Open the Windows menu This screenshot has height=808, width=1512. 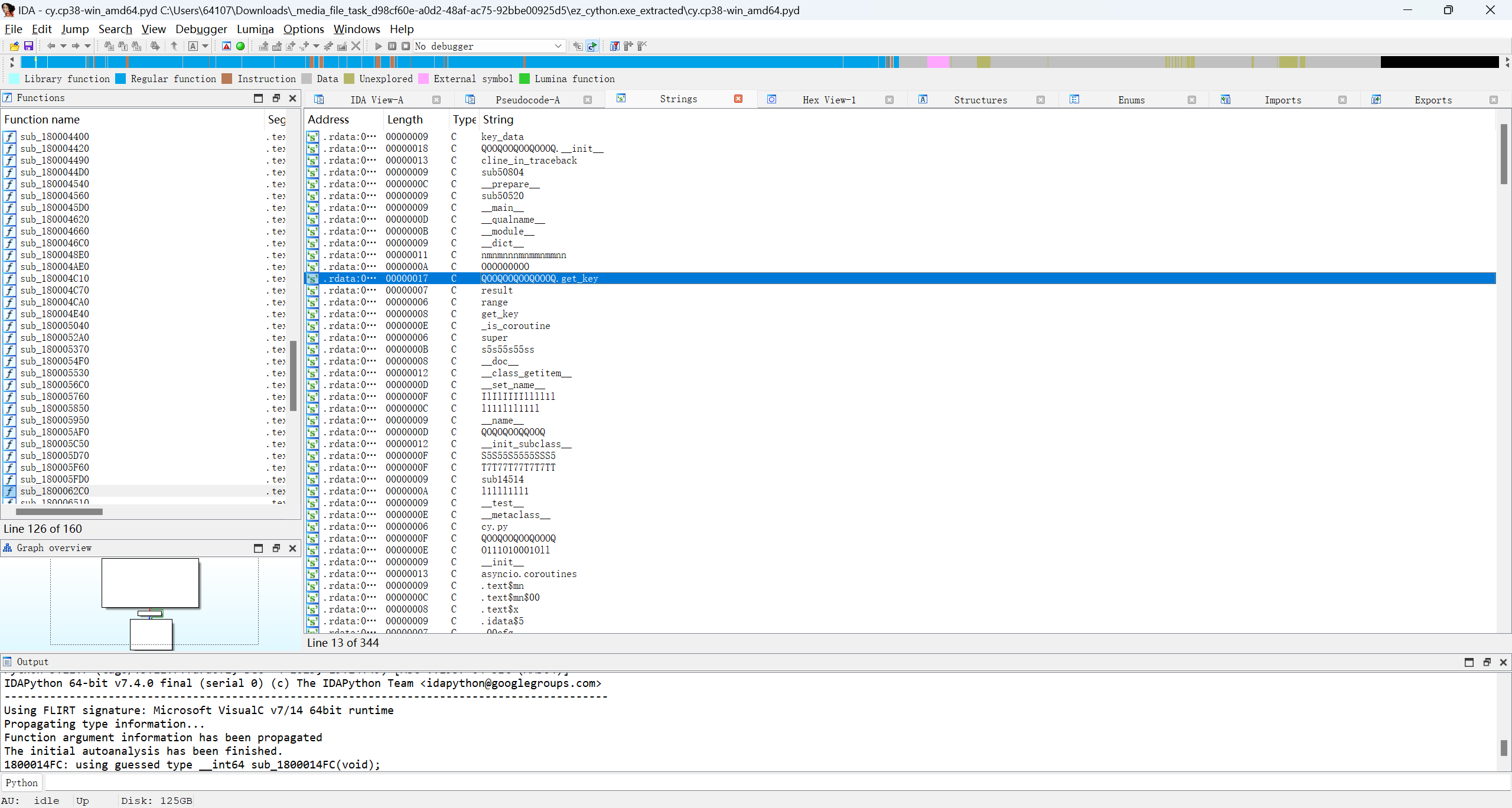(x=357, y=29)
